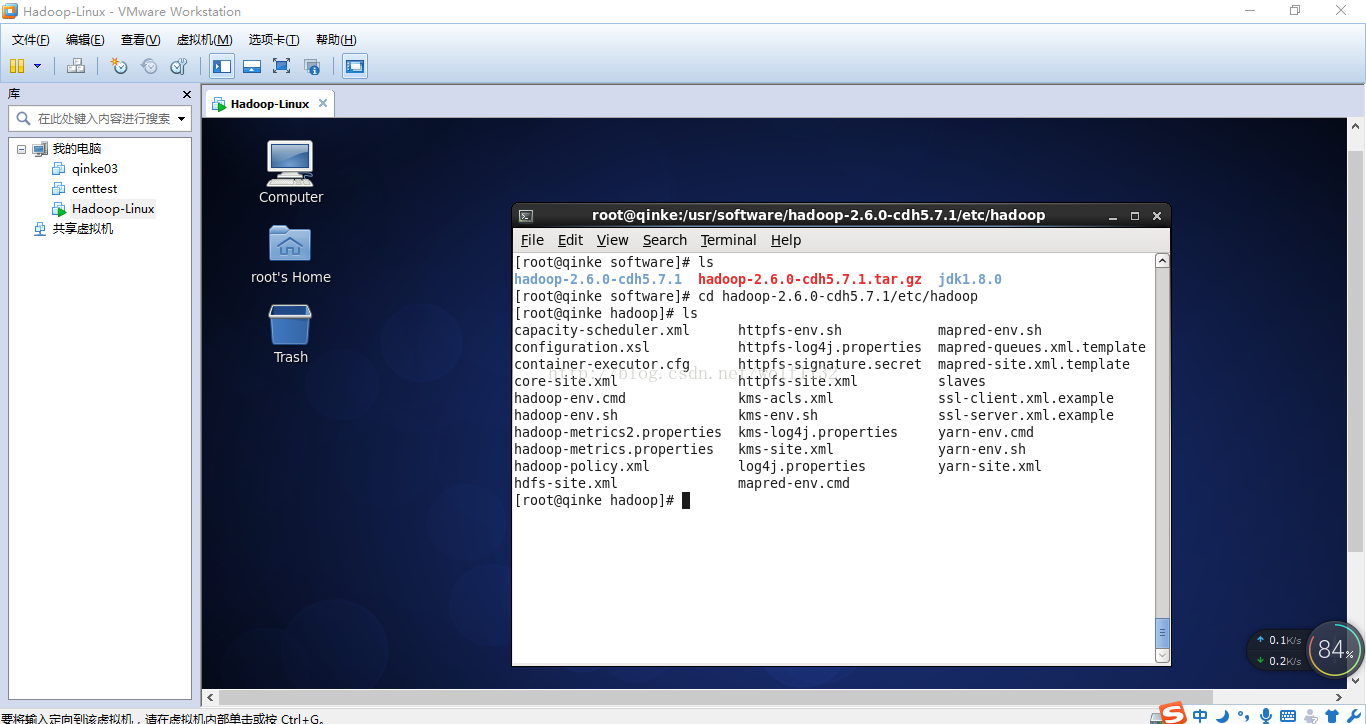This screenshot has width=1366, height=724.
Task: Toggle the console view toolbar icon
Action: (x=354, y=66)
